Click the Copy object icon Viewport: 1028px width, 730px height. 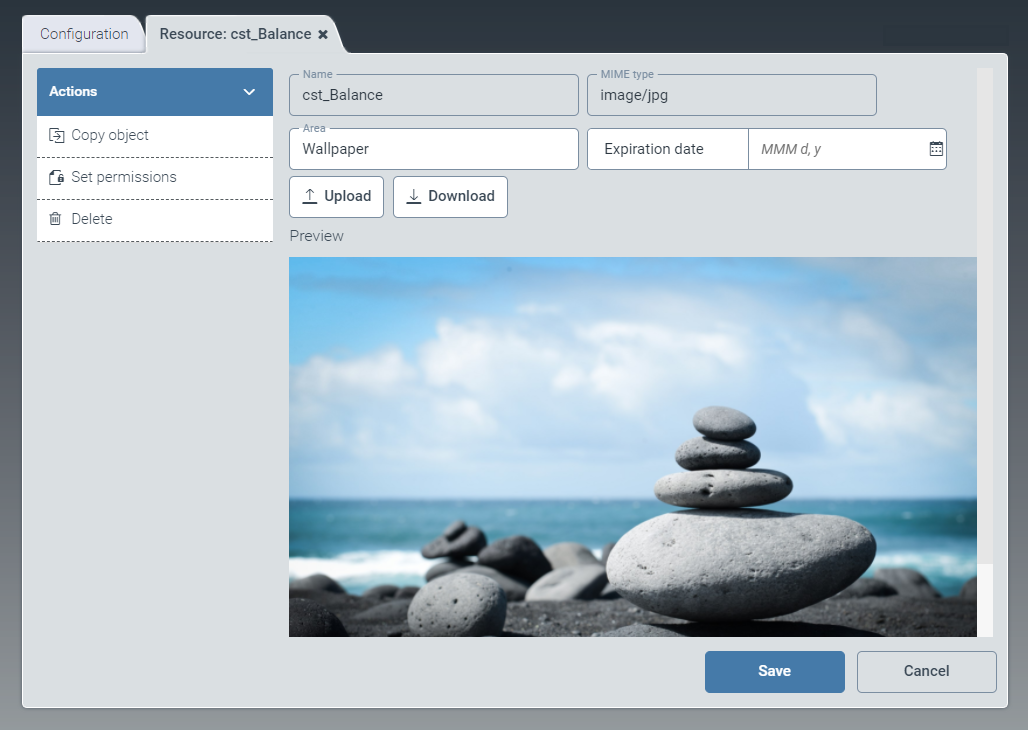tap(56, 135)
